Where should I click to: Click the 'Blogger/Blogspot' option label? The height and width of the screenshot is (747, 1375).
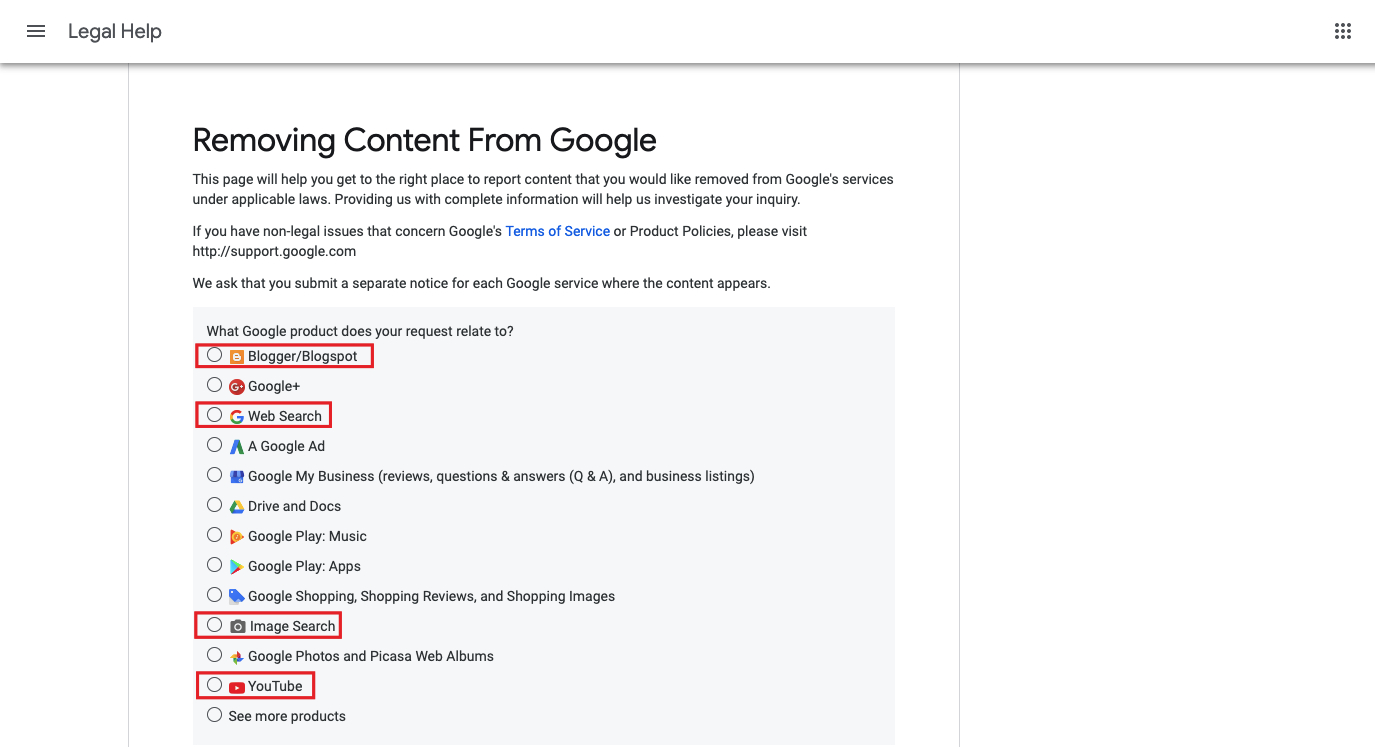(303, 356)
